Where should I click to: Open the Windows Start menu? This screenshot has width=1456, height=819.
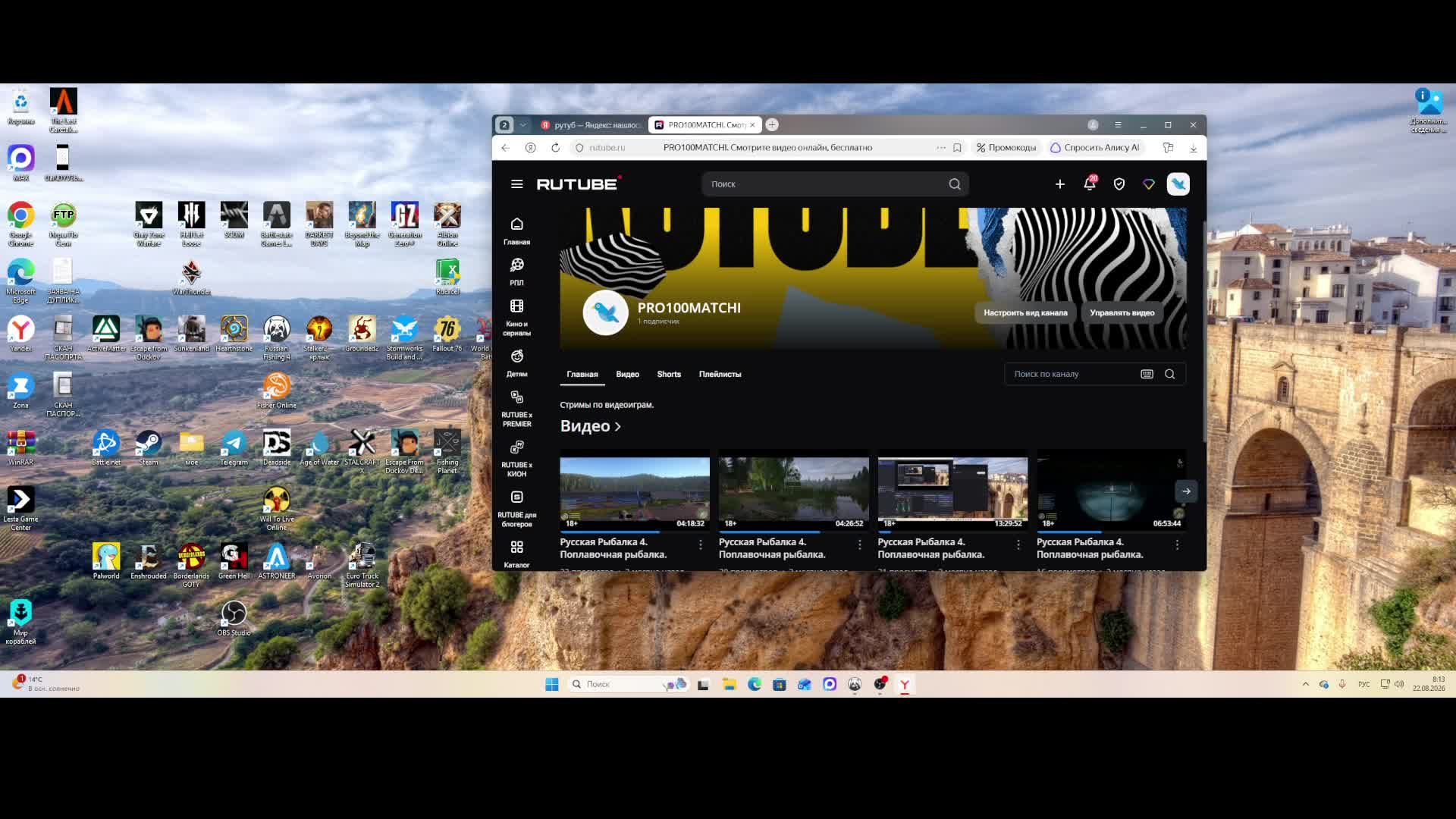[x=552, y=684]
